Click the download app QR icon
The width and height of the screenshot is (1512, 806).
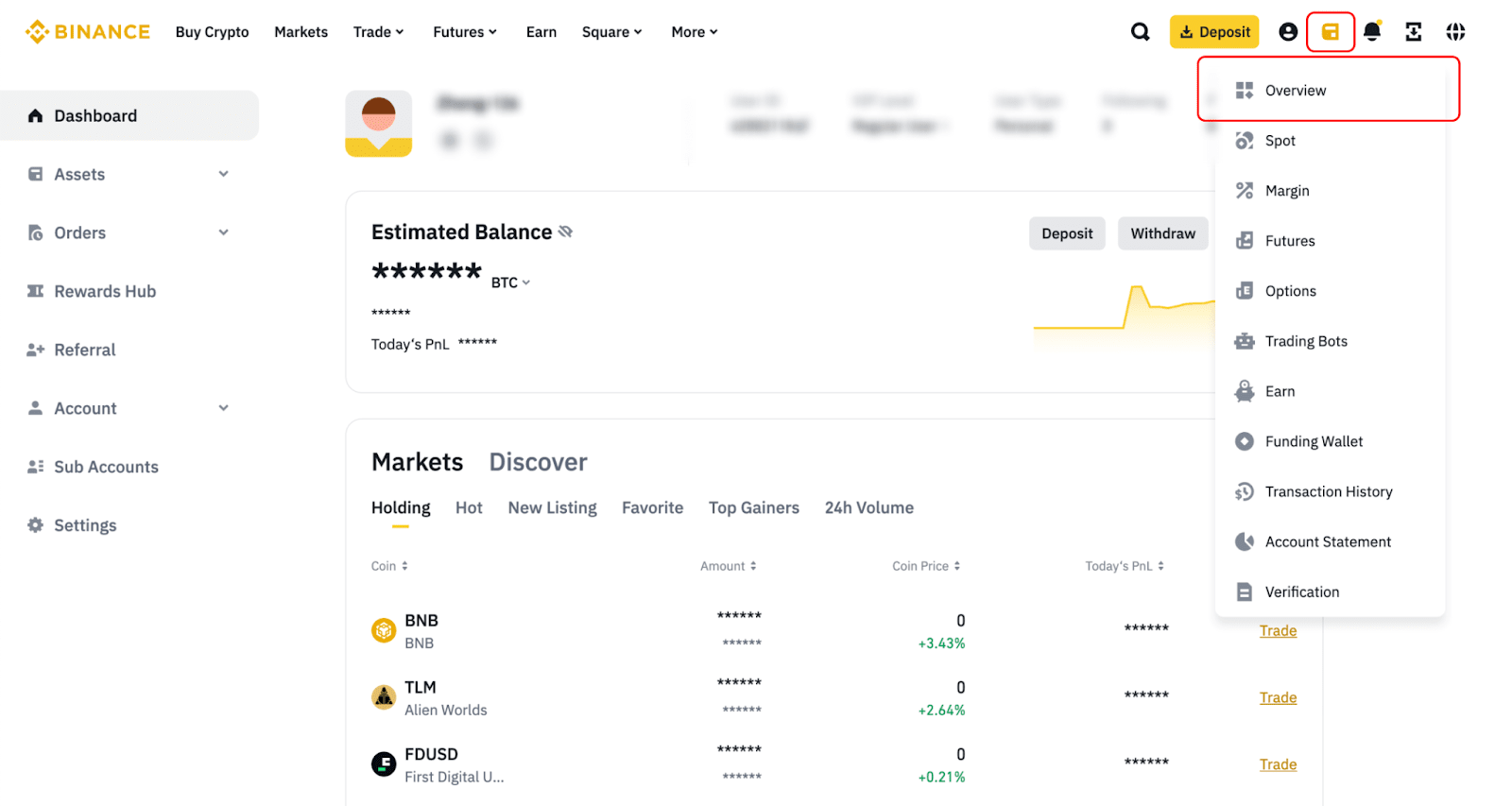[1413, 32]
